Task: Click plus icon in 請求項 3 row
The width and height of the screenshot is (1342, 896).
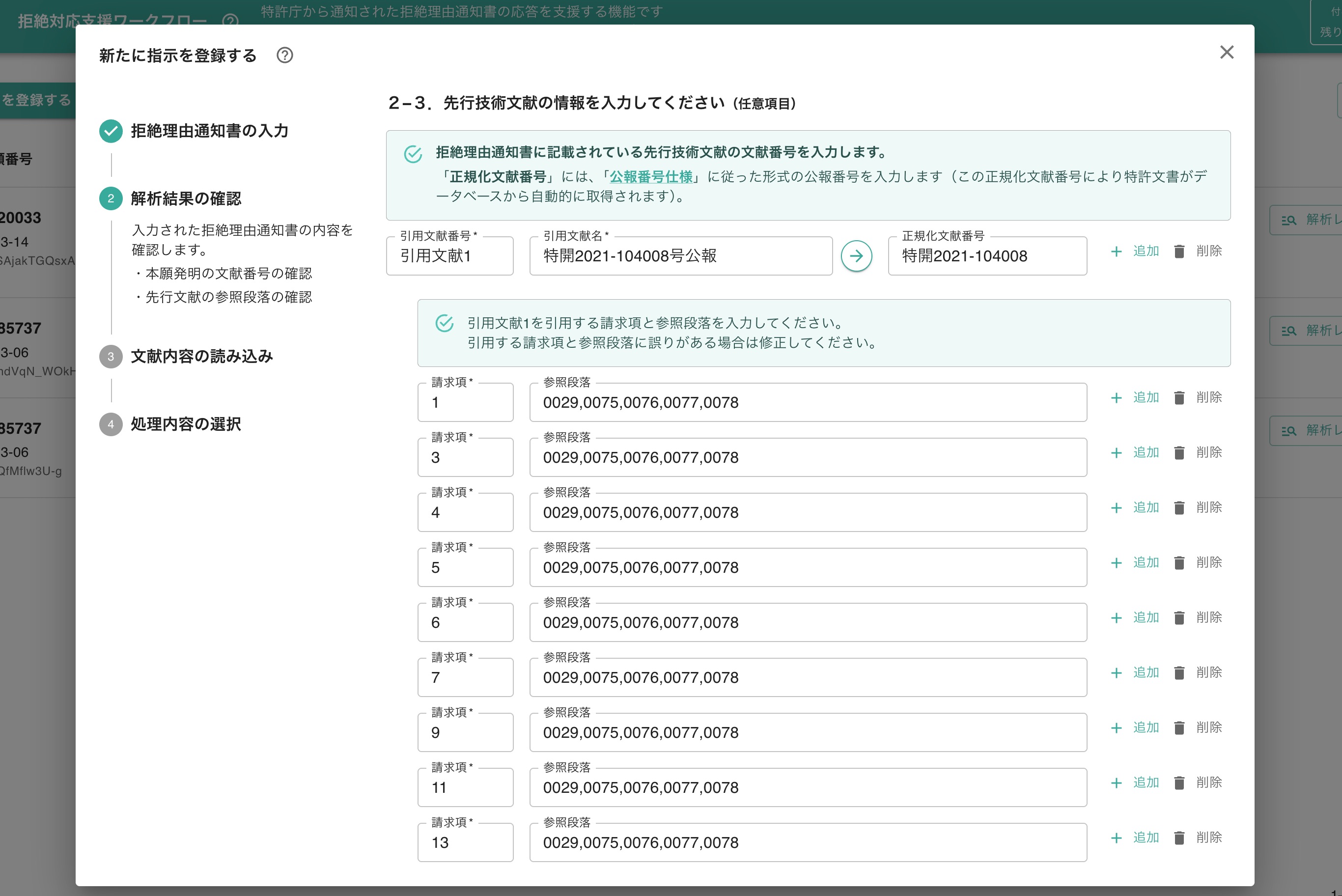Action: (1117, 453)
